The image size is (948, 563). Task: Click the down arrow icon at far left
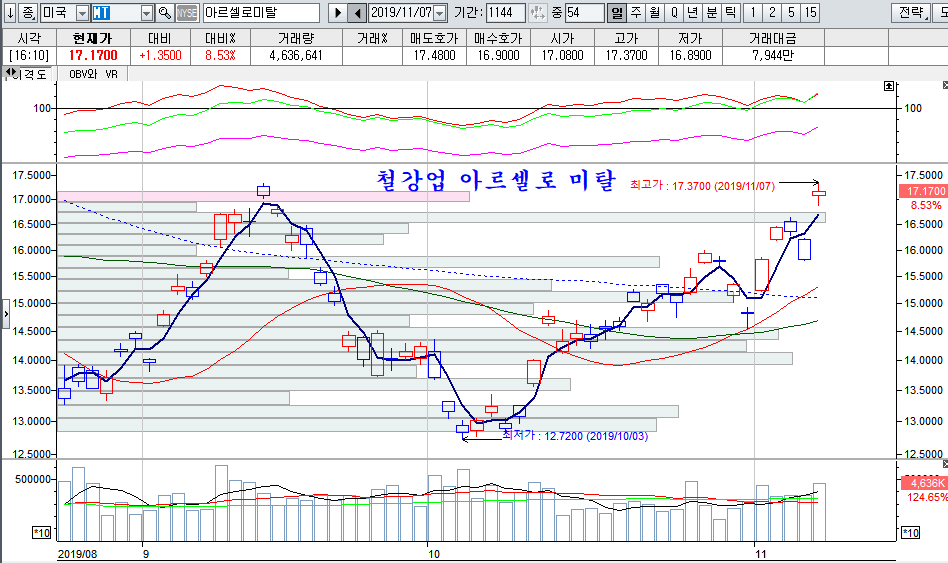9,13
